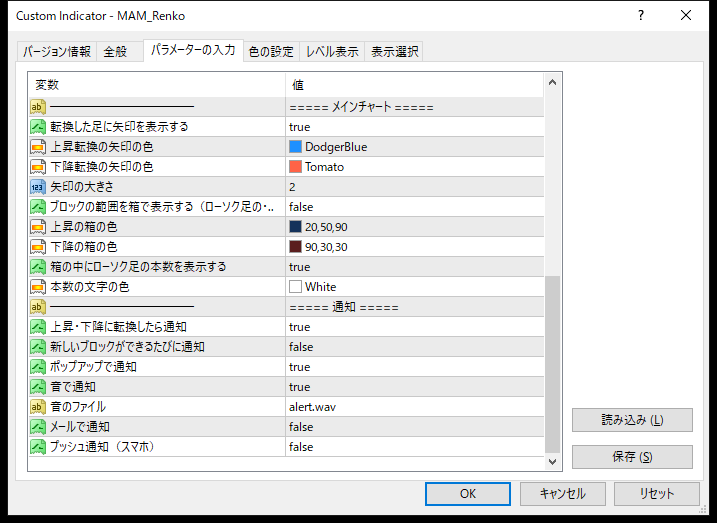Click the 値 column header
This screenshot has height=523, width=717.
(x=414, y=85)
